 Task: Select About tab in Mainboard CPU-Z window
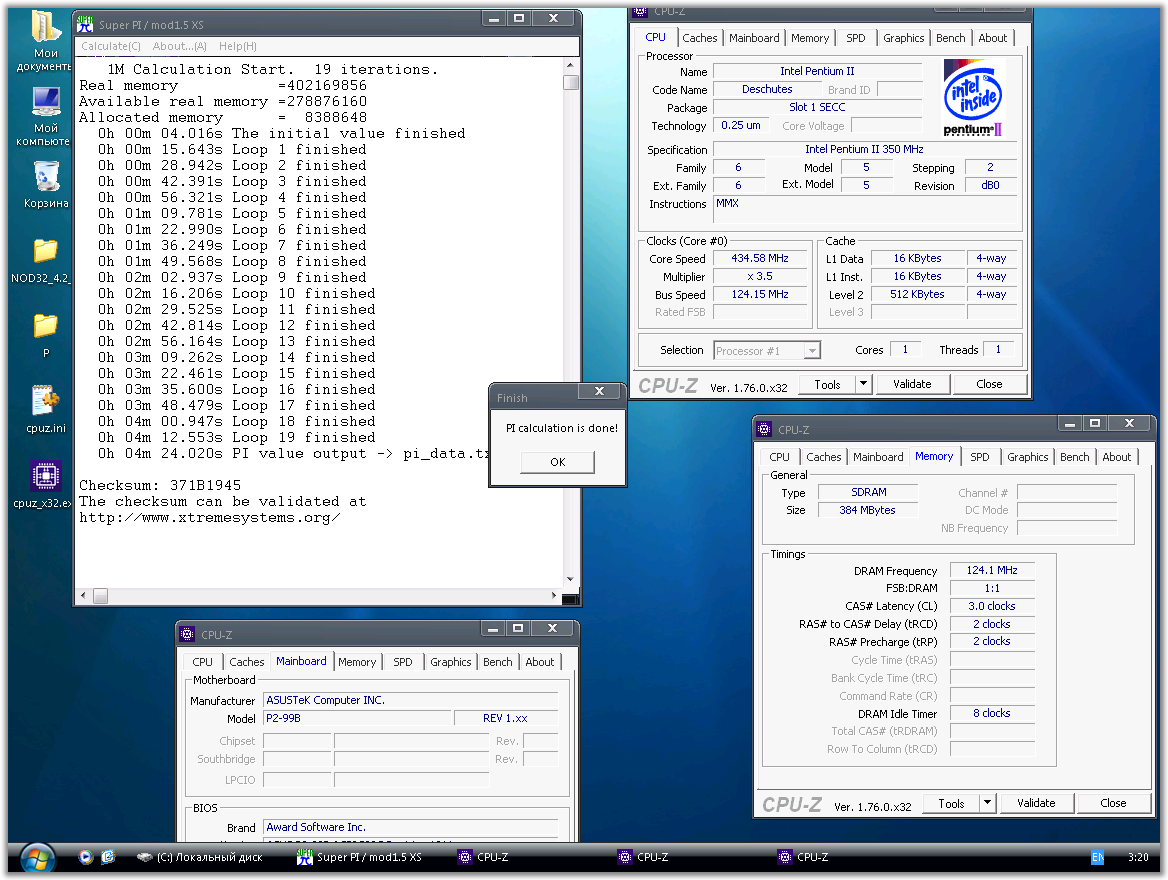pyautogui.click(x=539, y=662)
